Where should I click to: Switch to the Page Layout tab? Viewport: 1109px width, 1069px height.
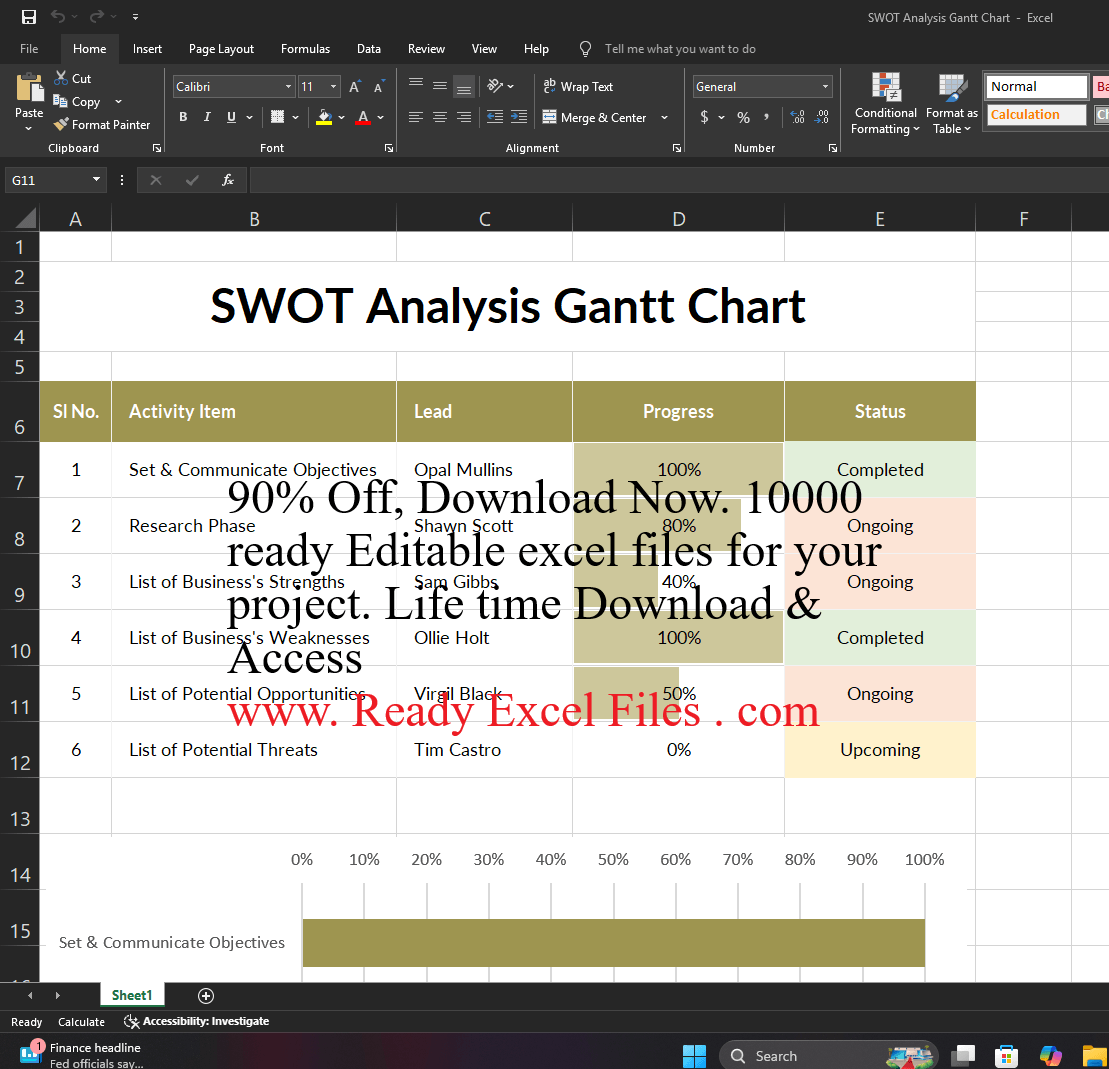(x=221, y=49)
